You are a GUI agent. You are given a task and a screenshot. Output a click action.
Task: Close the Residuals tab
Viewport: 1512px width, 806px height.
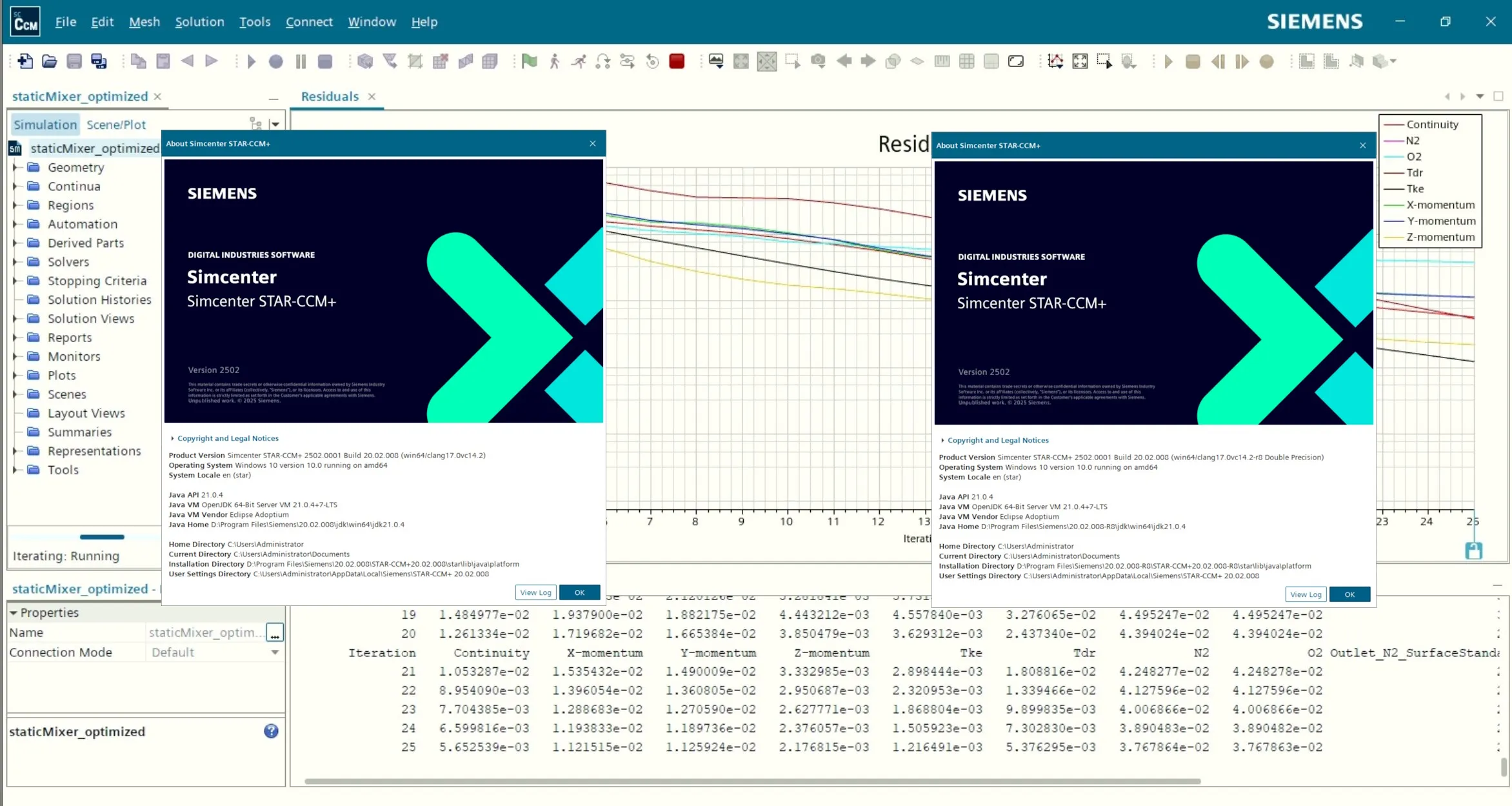[372, 96]
